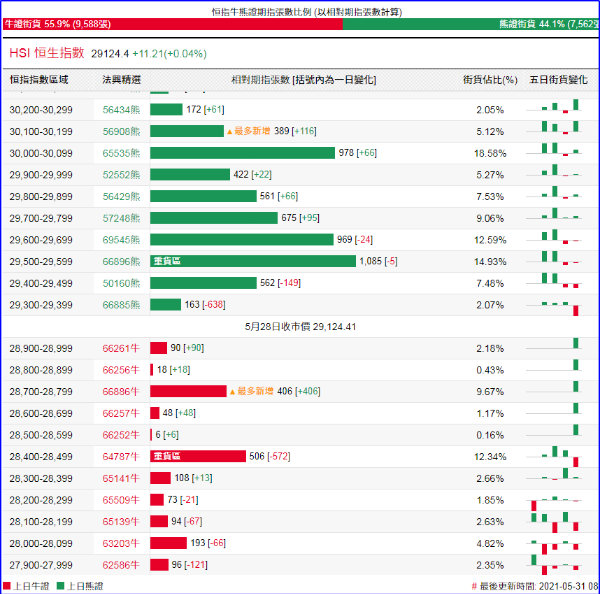Open five-day chart for 27,900-27,999 row
600x594 pixels.
pyautogui.click(x=554, y=565)
